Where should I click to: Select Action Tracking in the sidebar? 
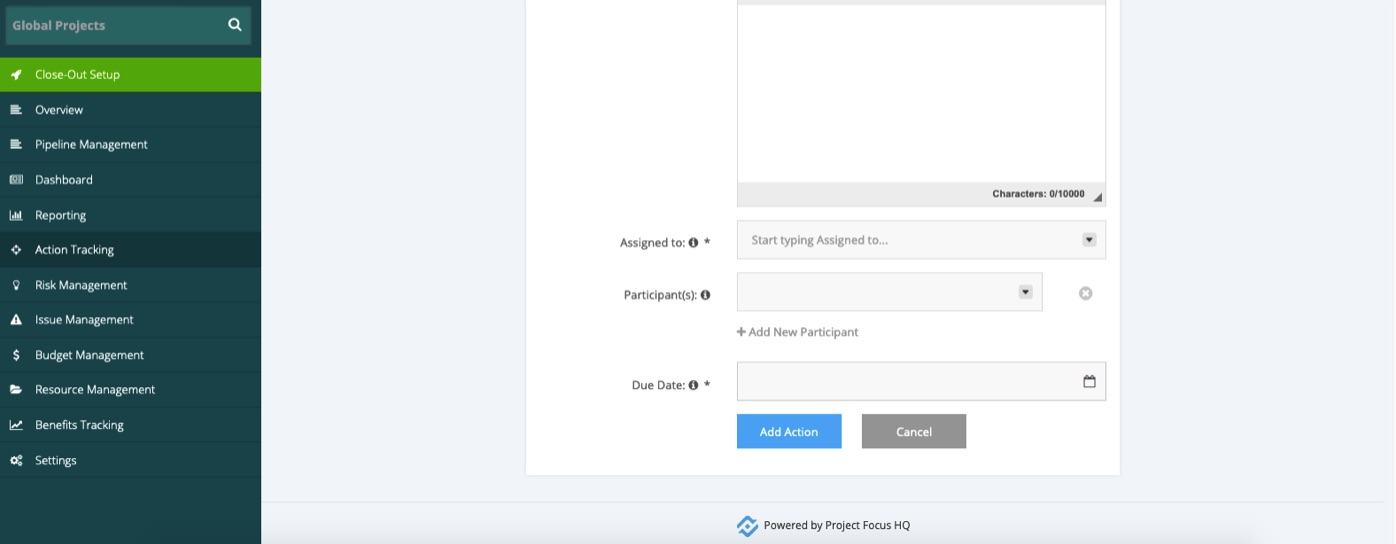(130, 250)
